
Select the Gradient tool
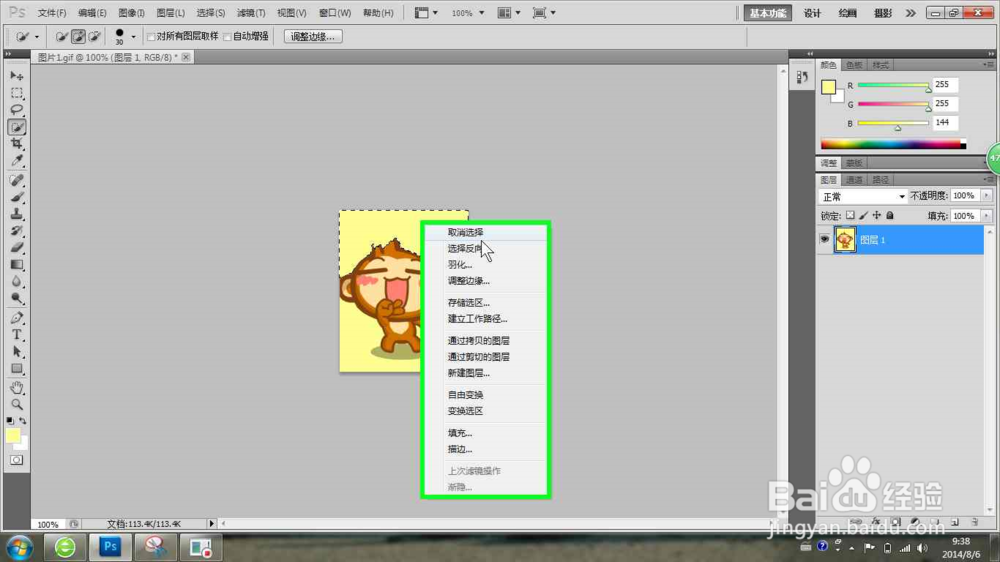click(17, 265)
